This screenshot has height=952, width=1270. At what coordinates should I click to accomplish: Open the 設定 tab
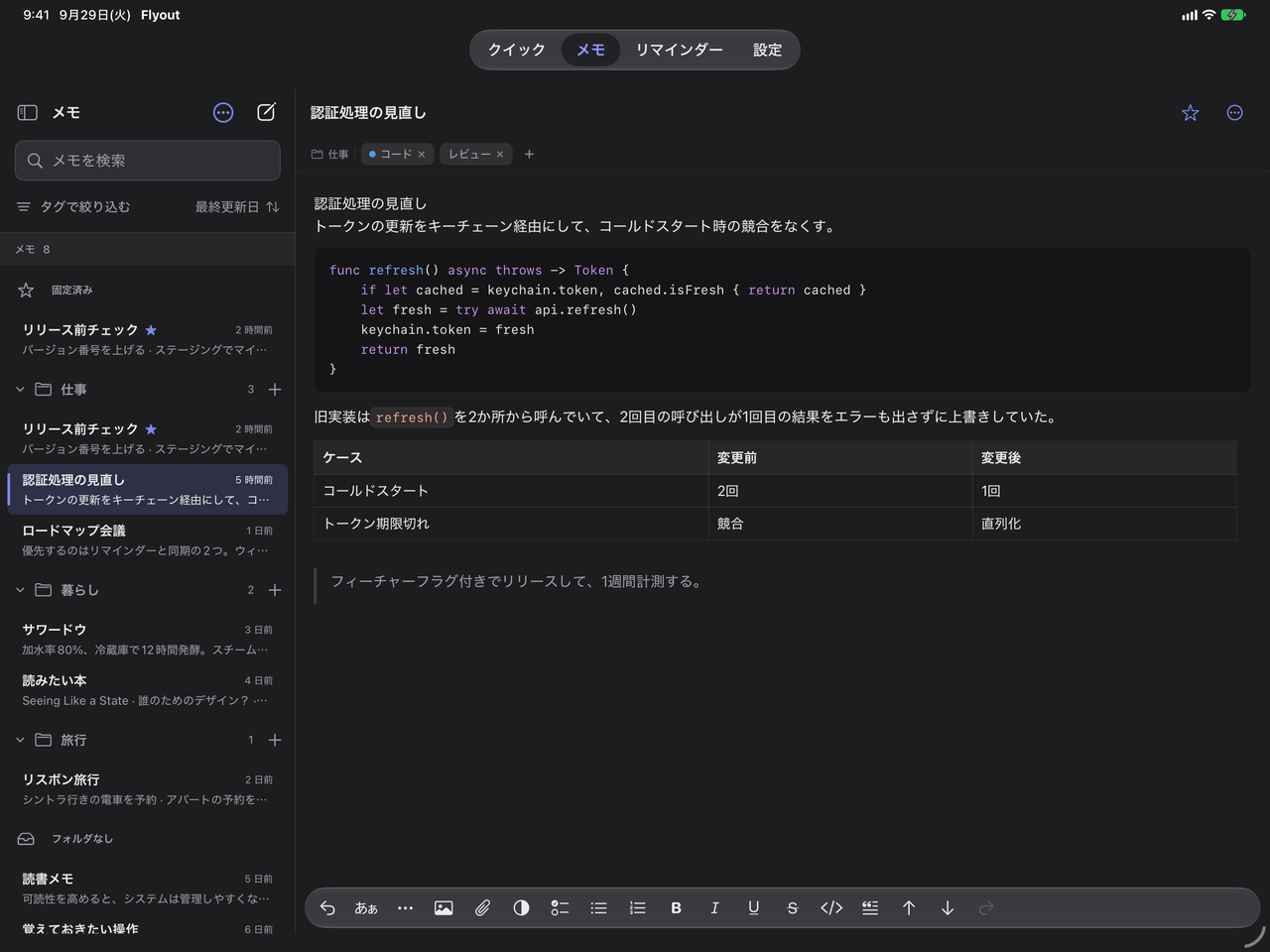[x=767, y=50]
